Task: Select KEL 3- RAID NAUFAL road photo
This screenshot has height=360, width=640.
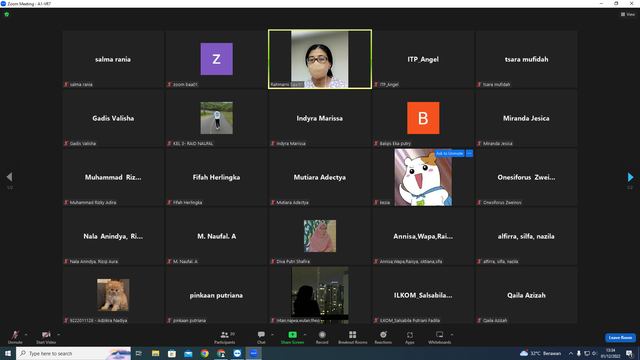Action: tap(217, 118)
